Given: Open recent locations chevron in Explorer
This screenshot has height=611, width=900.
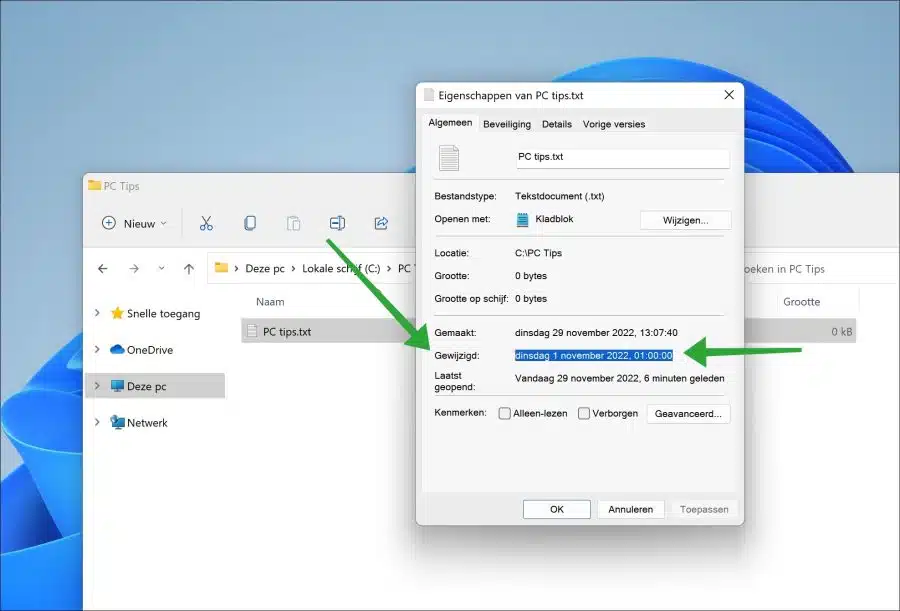Looking at the screenshot, I should [161, 268].
